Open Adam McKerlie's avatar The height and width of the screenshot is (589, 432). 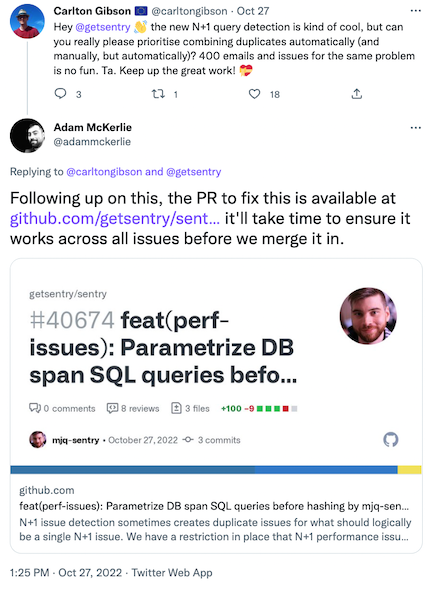(x=27, y=136)
